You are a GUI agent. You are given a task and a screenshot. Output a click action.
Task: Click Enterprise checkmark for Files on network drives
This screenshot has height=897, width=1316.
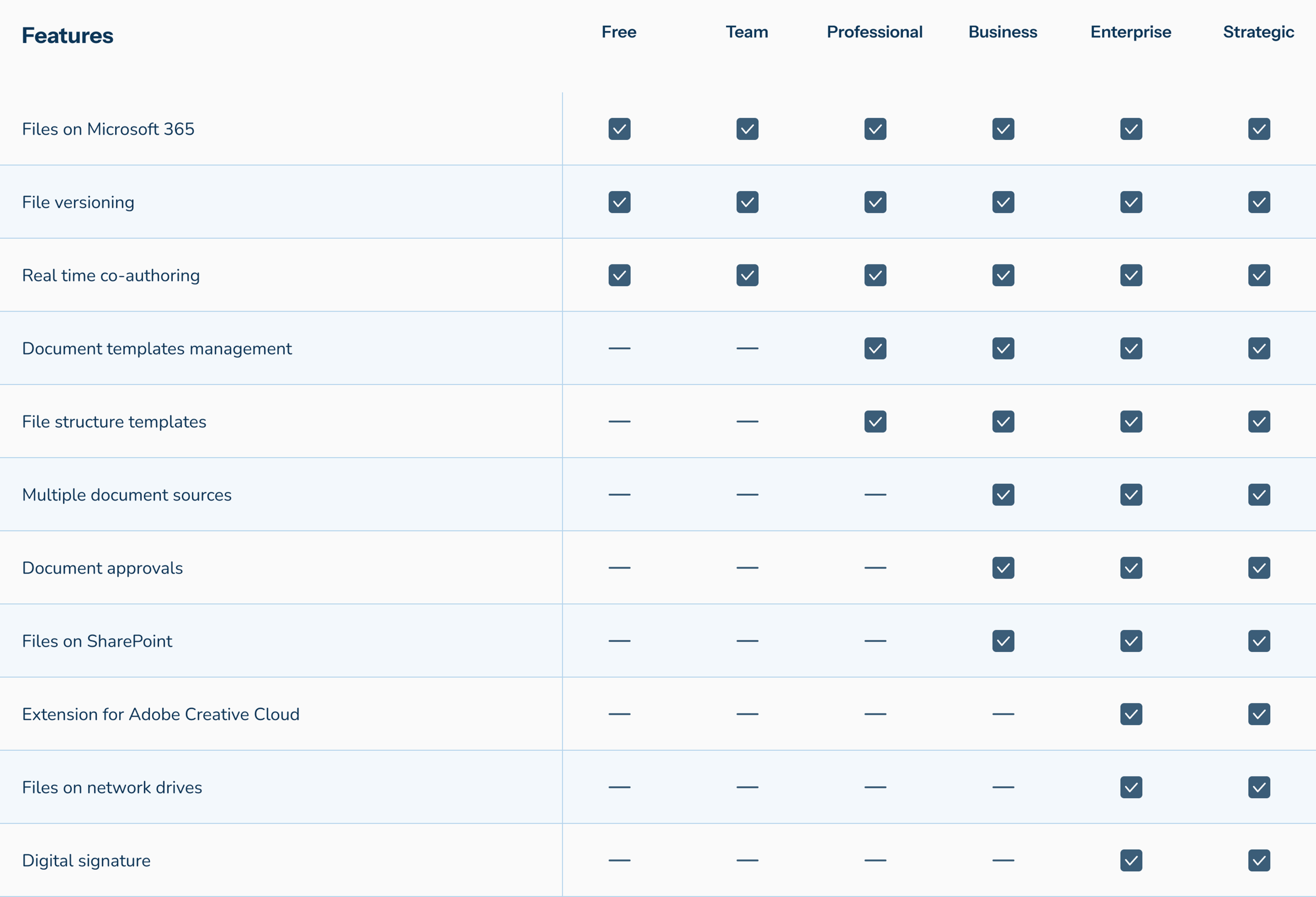click(x=1131, y=787)
